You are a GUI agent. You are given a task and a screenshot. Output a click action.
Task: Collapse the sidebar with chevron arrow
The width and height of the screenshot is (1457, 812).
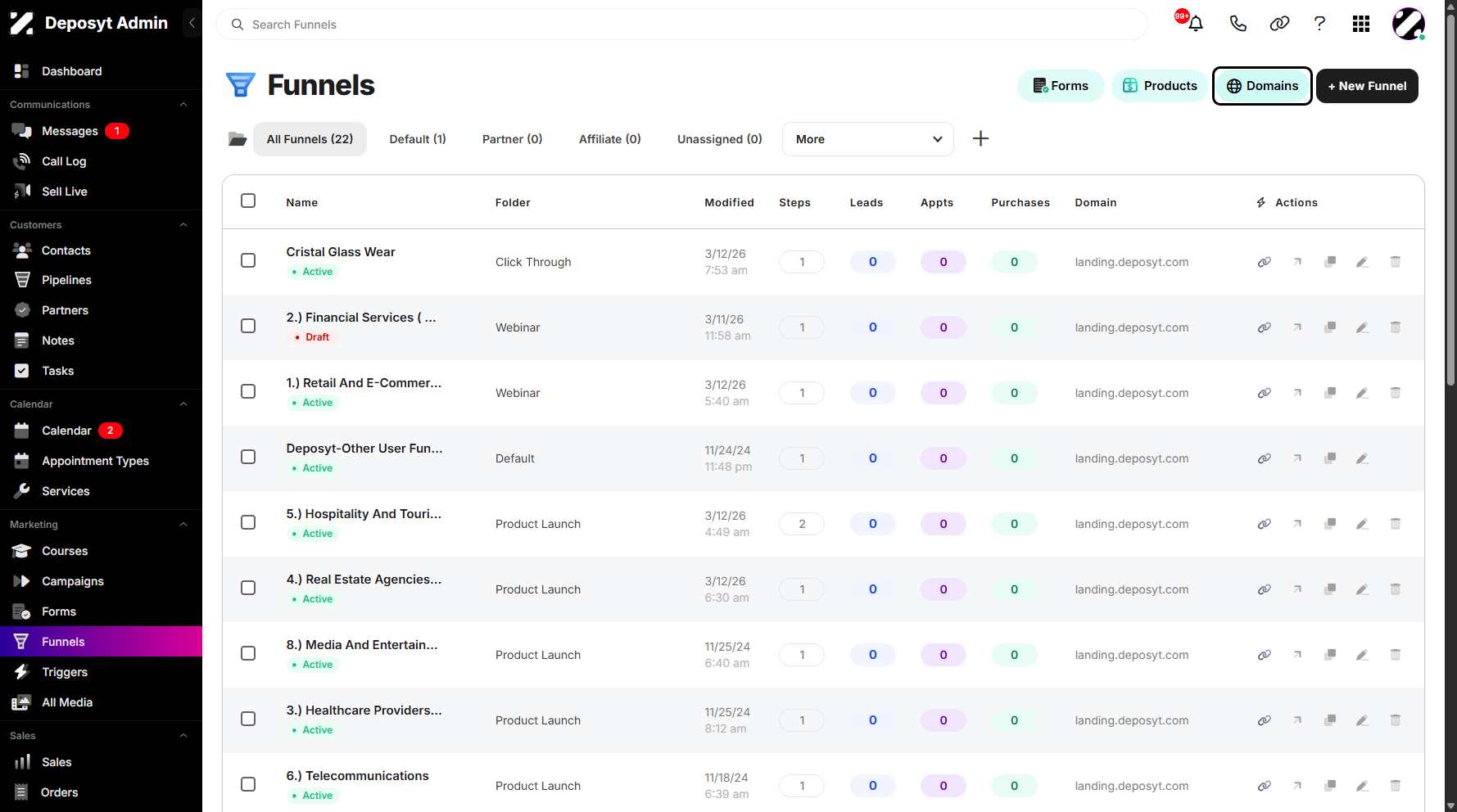click(192, 23)
